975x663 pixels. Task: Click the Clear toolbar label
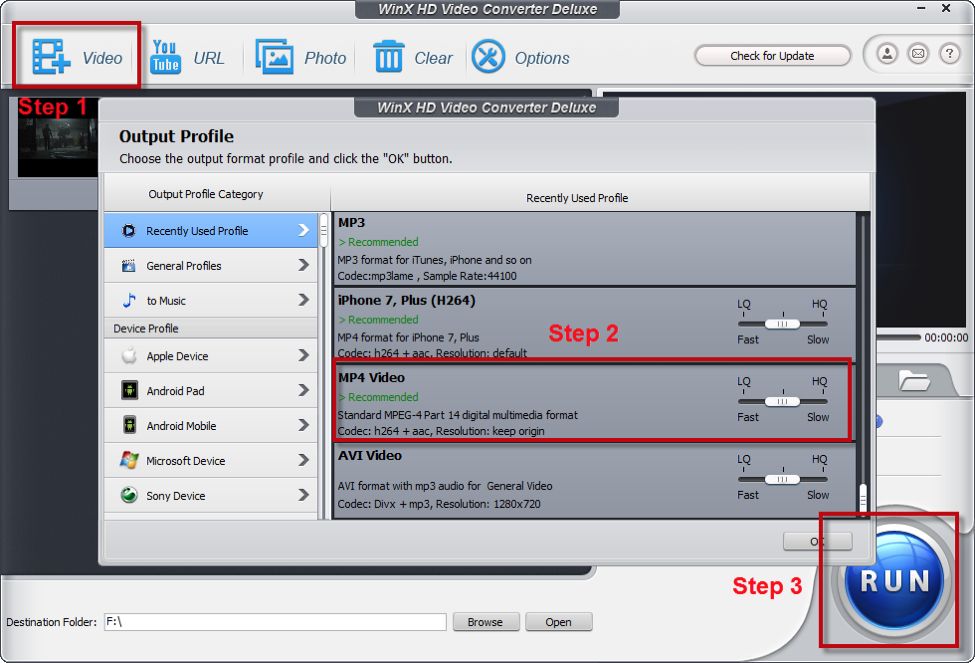point(433,58)
